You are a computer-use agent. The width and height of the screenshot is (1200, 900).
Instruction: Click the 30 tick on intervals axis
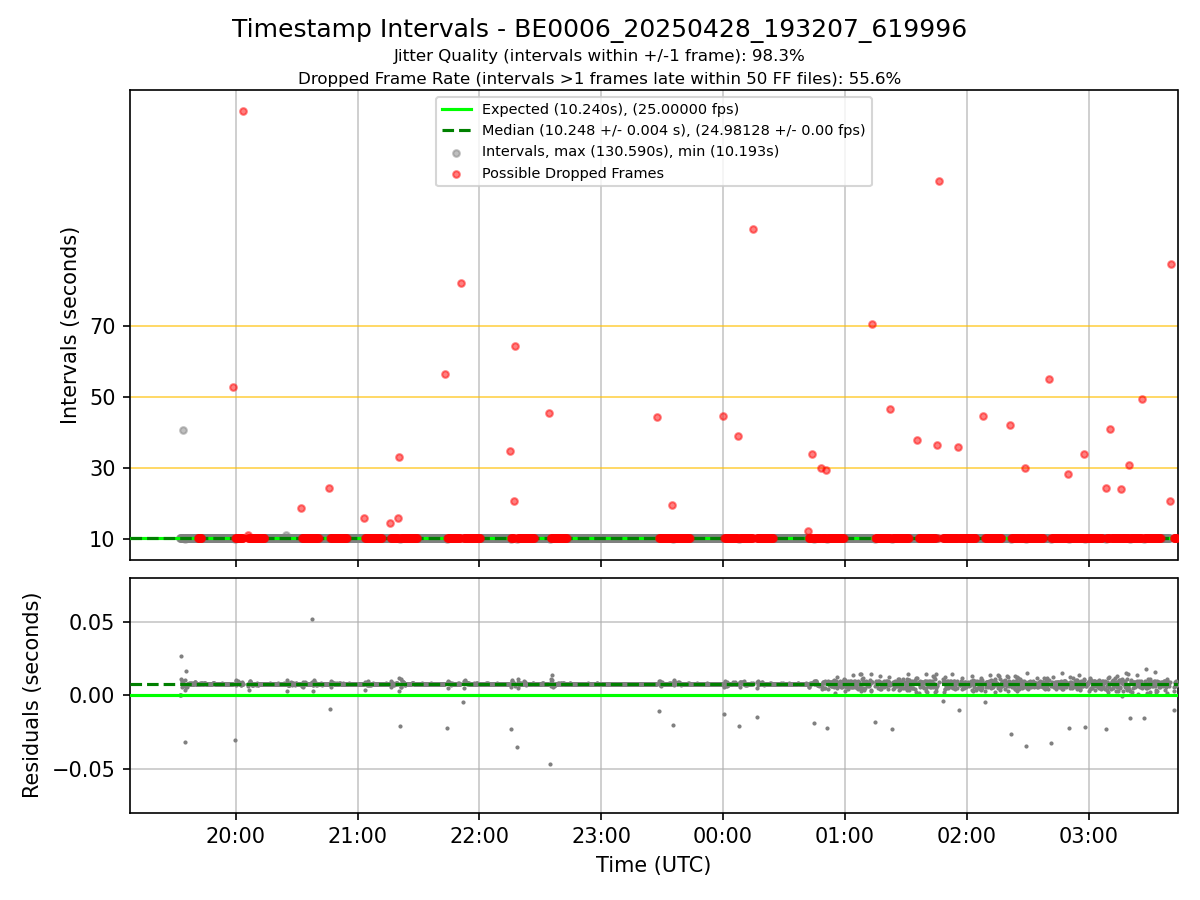click(105, 468)
